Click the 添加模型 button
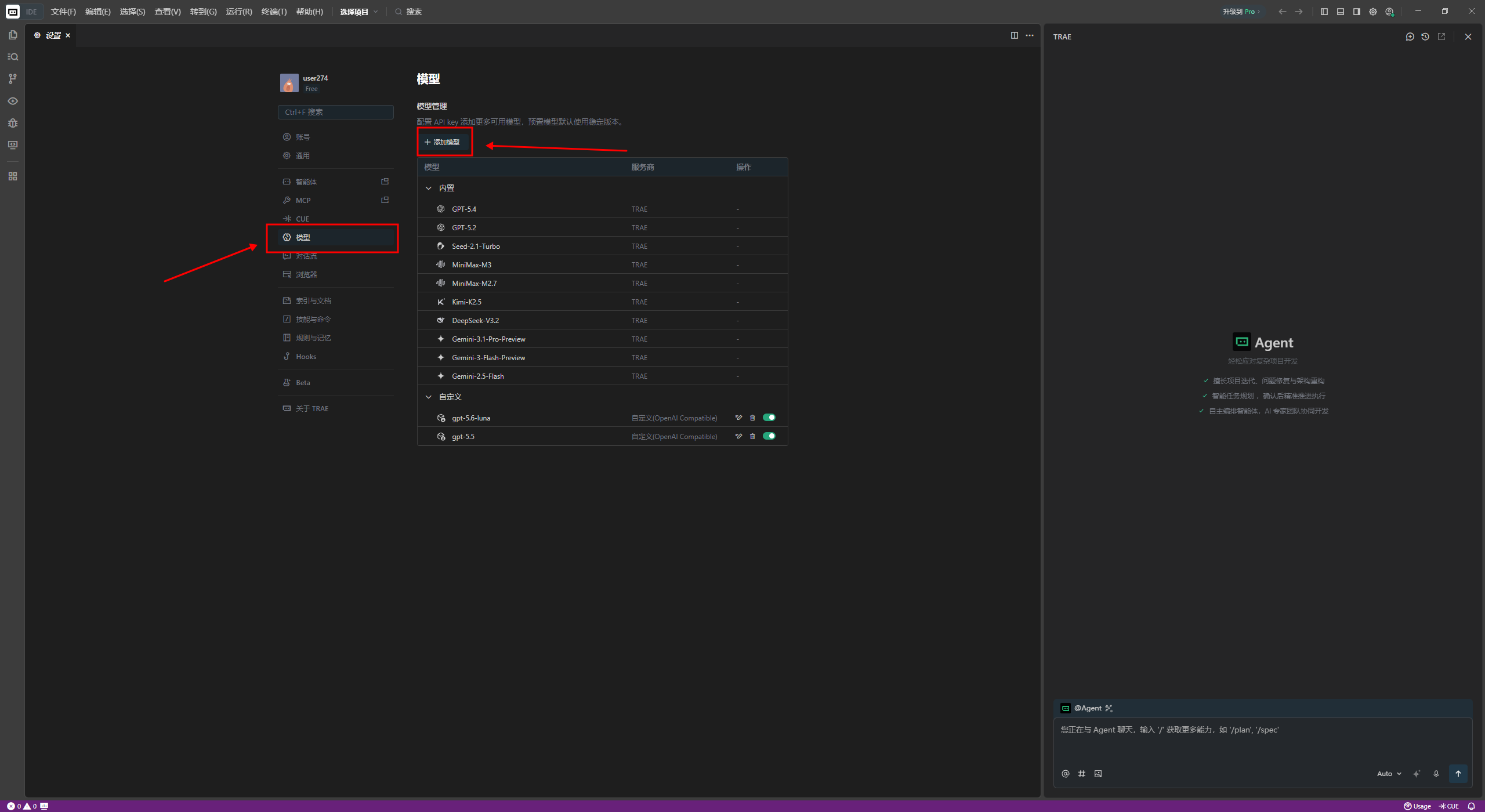1485x812 pixels. (x=443, y=142)
